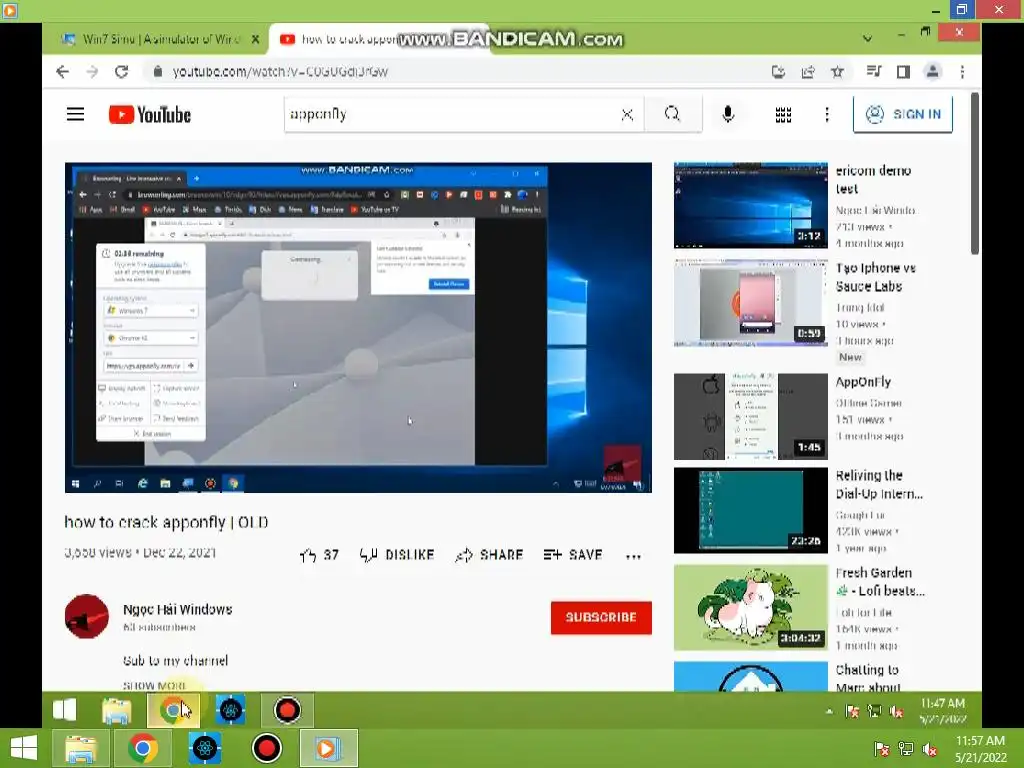Click SAVE to playlist button
1024x768 pixels.
pos(573,555)
